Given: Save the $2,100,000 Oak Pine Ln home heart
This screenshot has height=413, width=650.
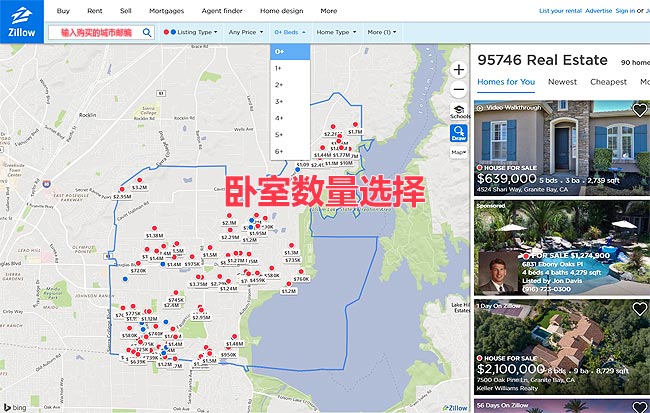Looking at the screenshot, I should click(x=640, y=309).
